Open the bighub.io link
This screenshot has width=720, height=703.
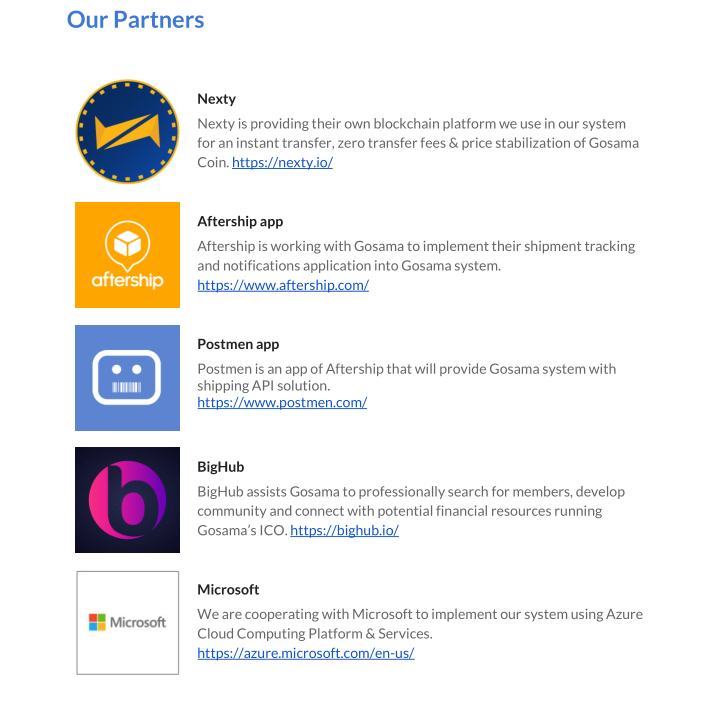pyautogui.click(x=344, y=530)
